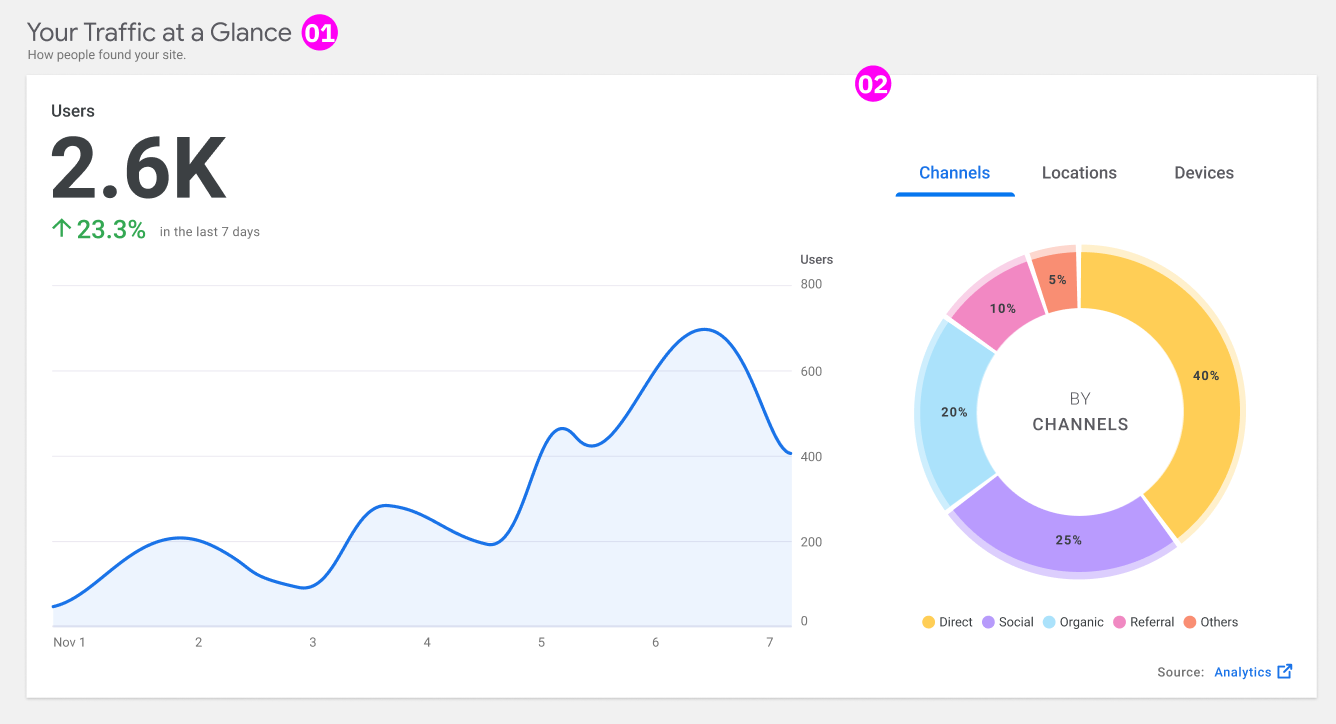
Task: Click the 800 y-axis label
Action: [x=811, y=284]
